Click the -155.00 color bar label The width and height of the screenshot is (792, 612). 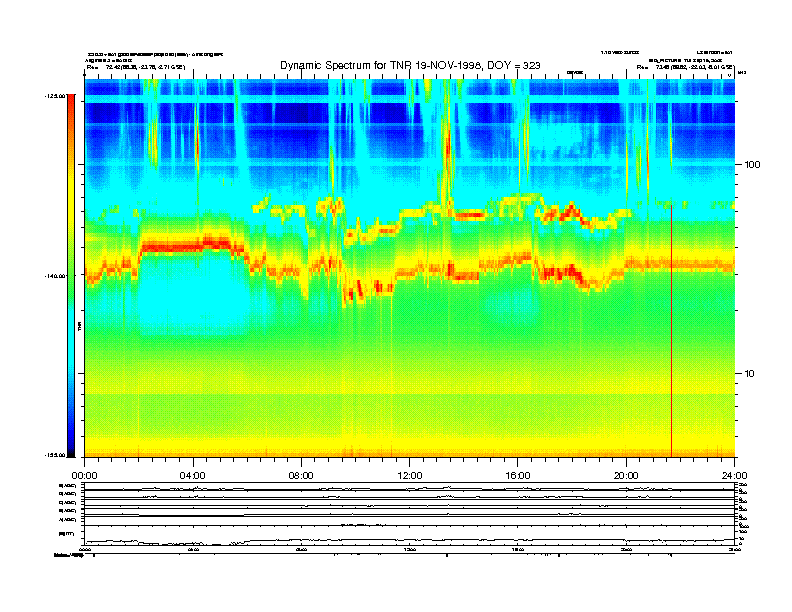[55, 455]
